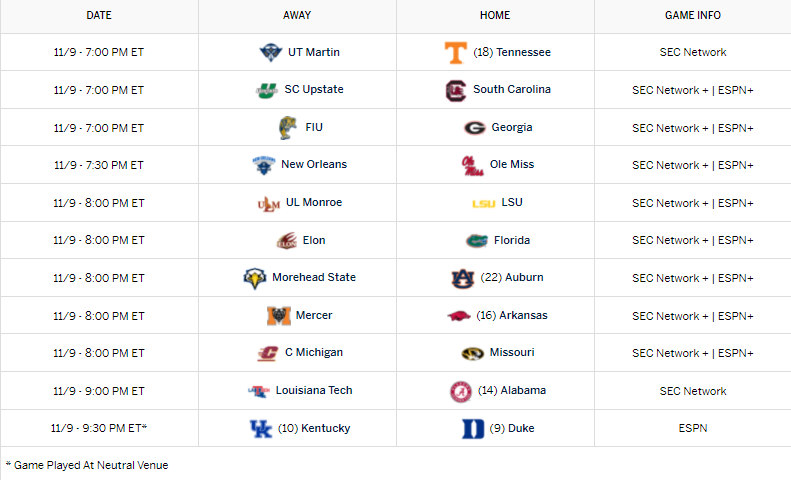Screen dimensions: 791x480
Task: Open the Ole Miss script logo
Action: tap(472, 165)
